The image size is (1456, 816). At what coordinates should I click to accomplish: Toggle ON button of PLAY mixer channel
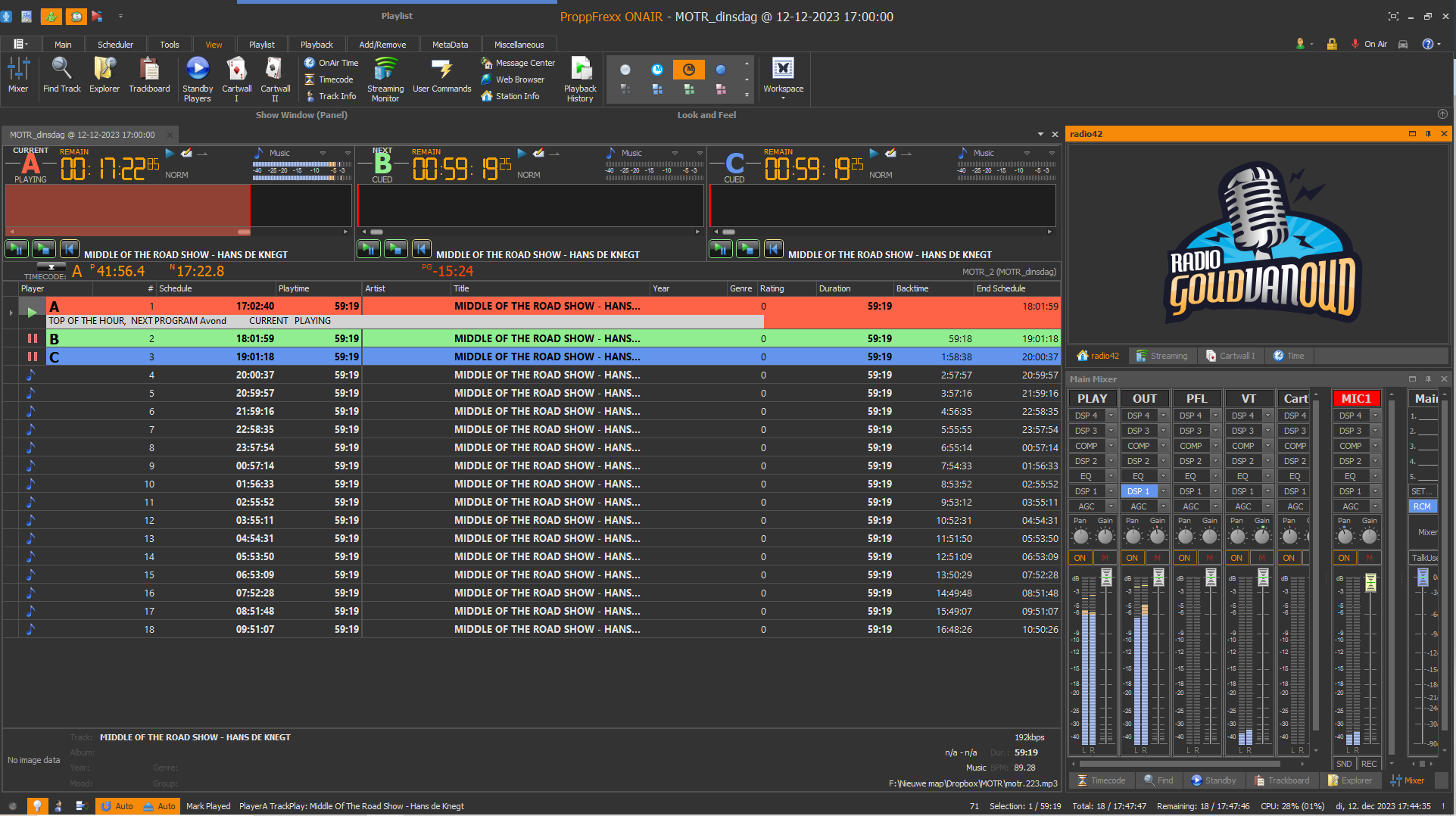coord(1080,558)
